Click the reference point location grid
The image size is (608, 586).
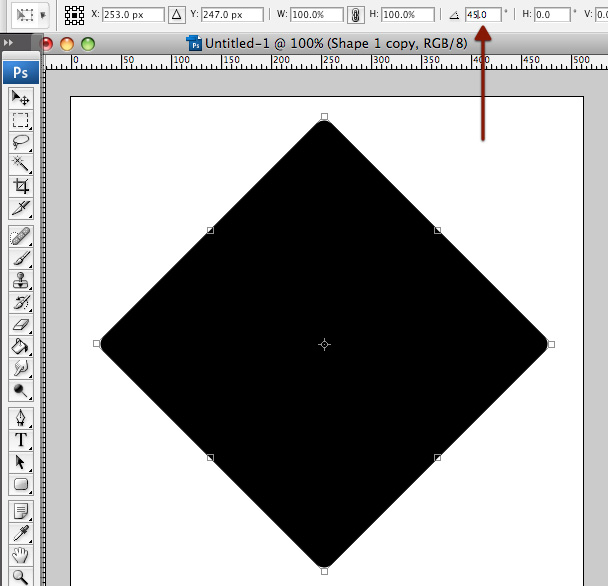click(74, 15)
